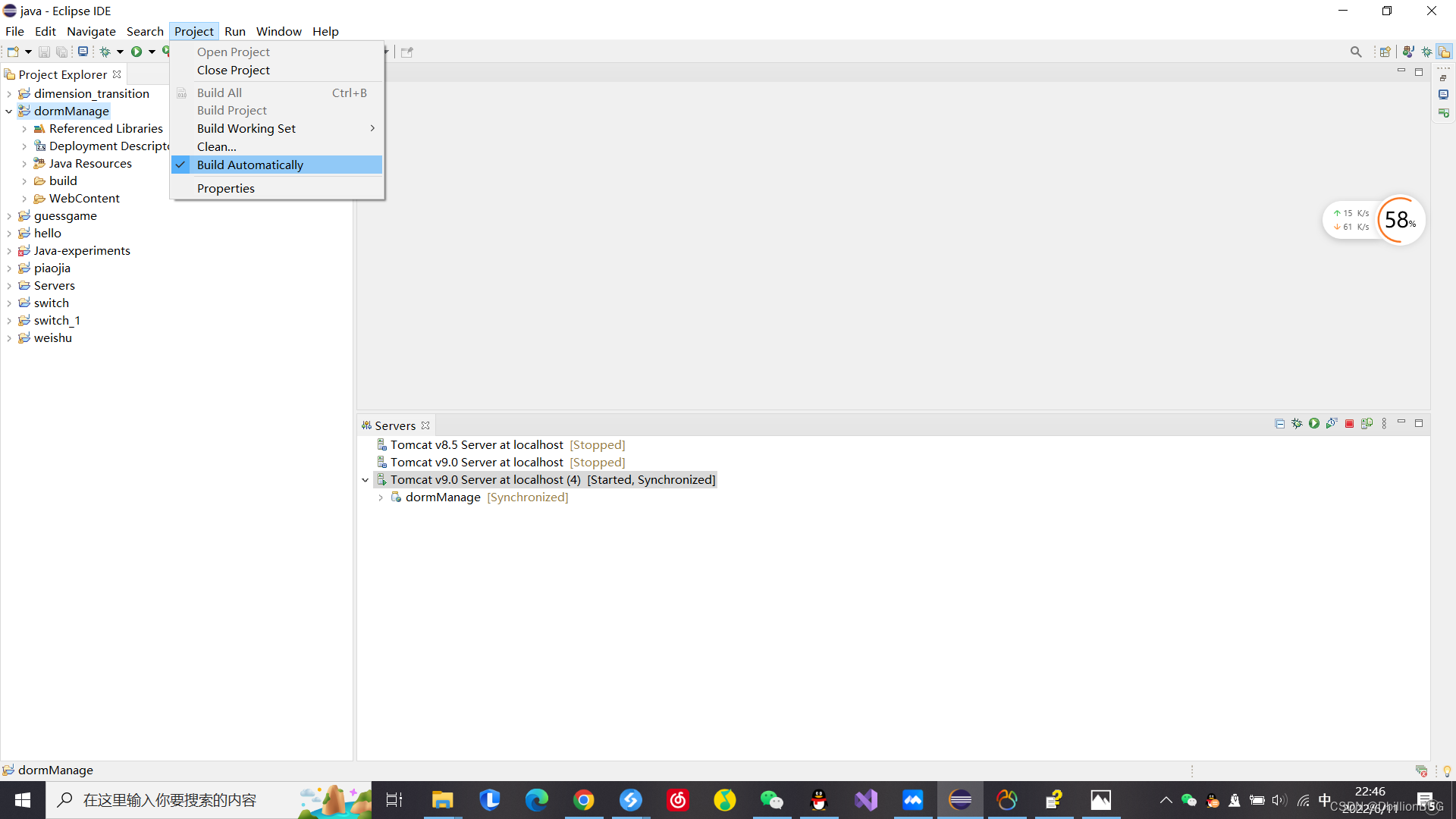Open dropdown arrow next to New icon
This screenshot has height=819, width=1456.
pyautogui.click(x=28, y=52)
